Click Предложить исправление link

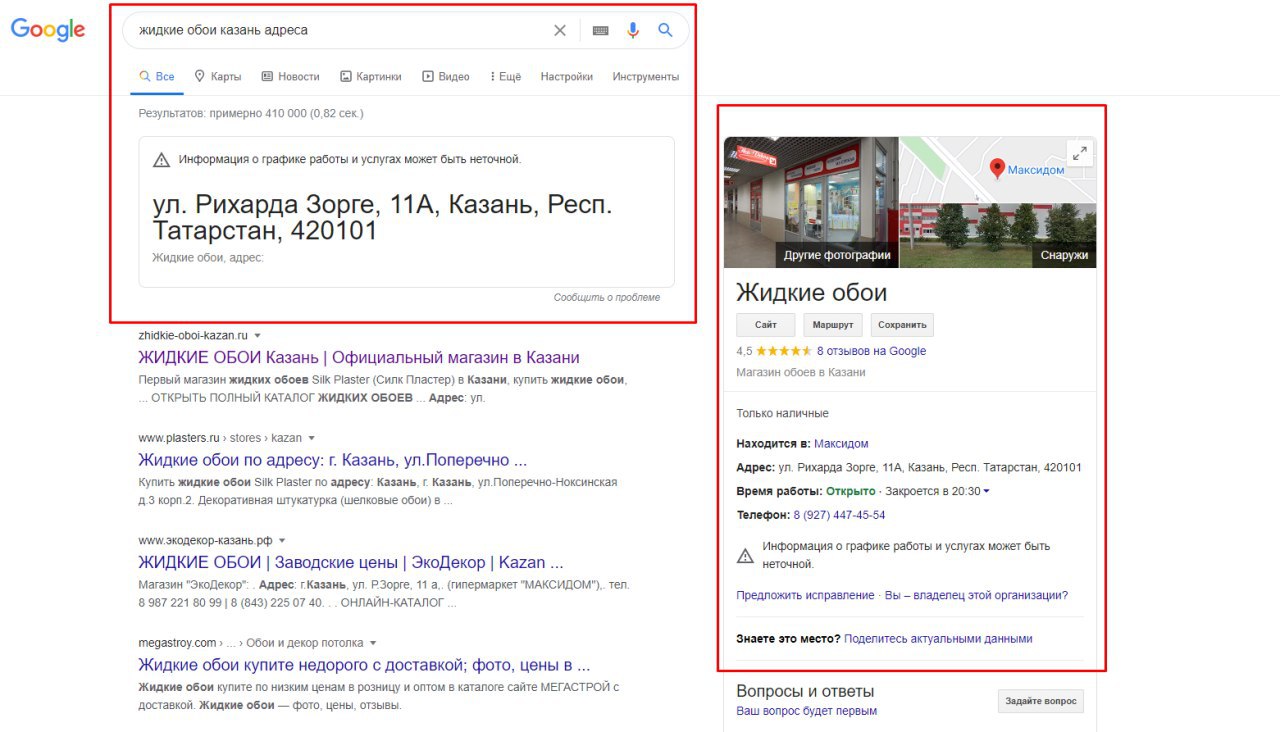805,595
